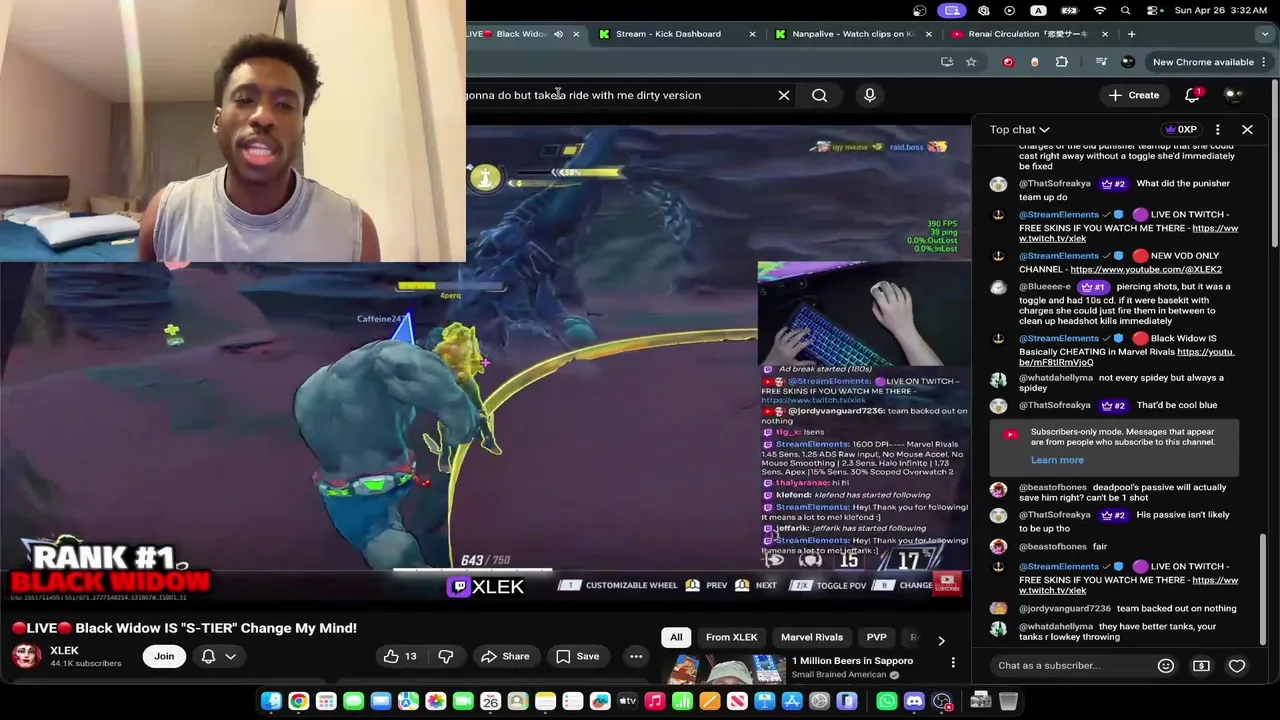Image resolution: width=1280 pixels, height=720 pixels.
Task: Open date and time in menu bar
Action: pyautogui.click(x=1222, y=10)
